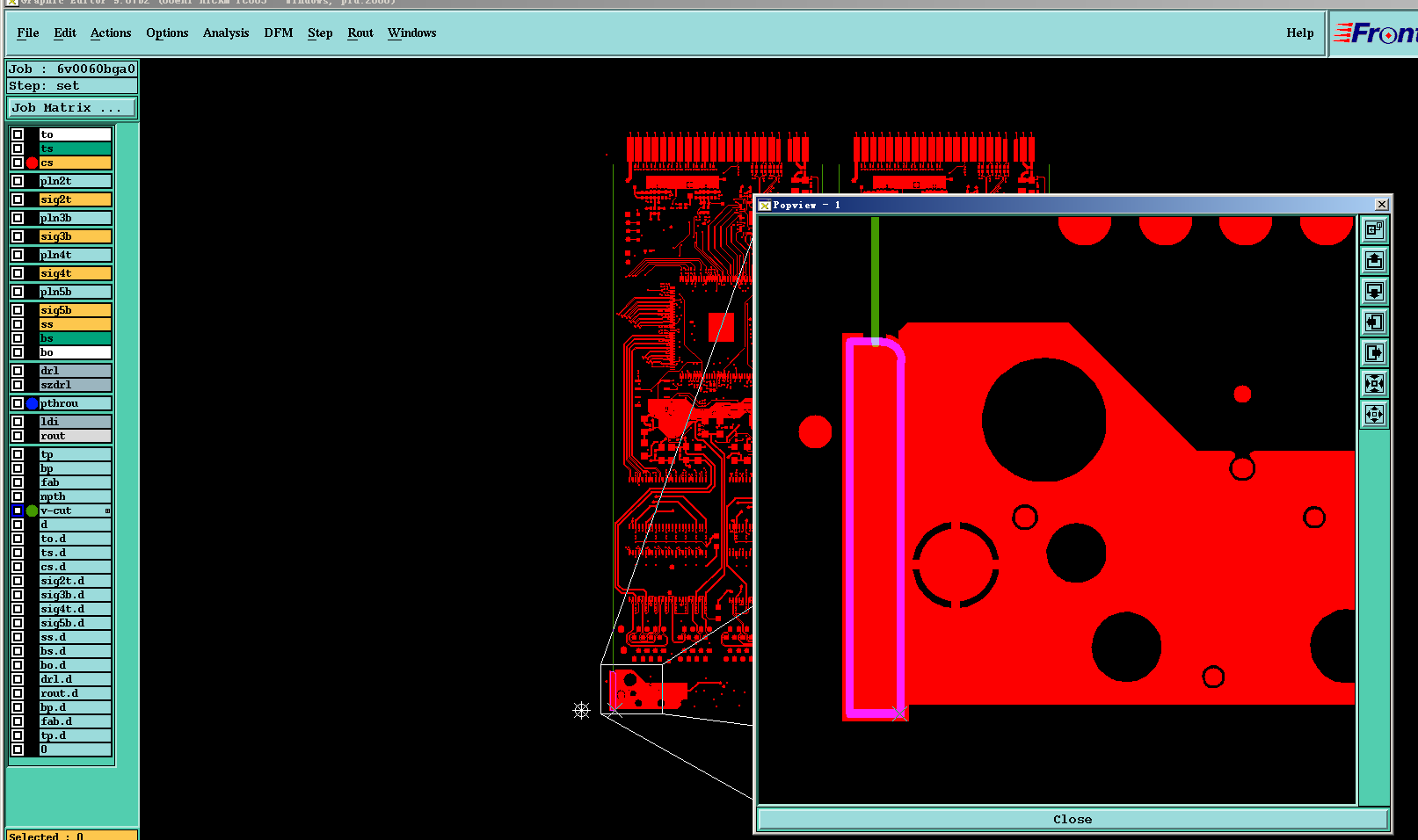This screenshot has height=840, width=1418.
Task: Select the tp layer name
Action: click(76, 454)
